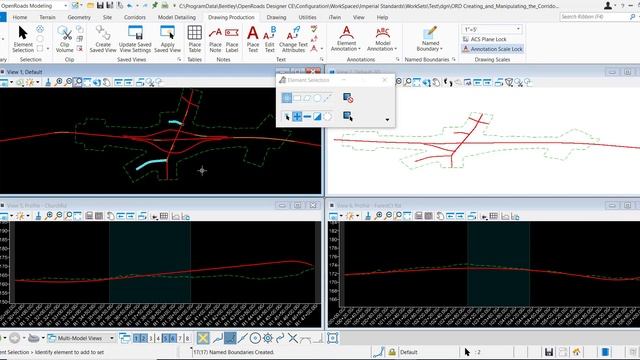The width and height of the screenshot is (640, 360).
Task: Select Add mode in Element Selection
Action: point(297,117)
